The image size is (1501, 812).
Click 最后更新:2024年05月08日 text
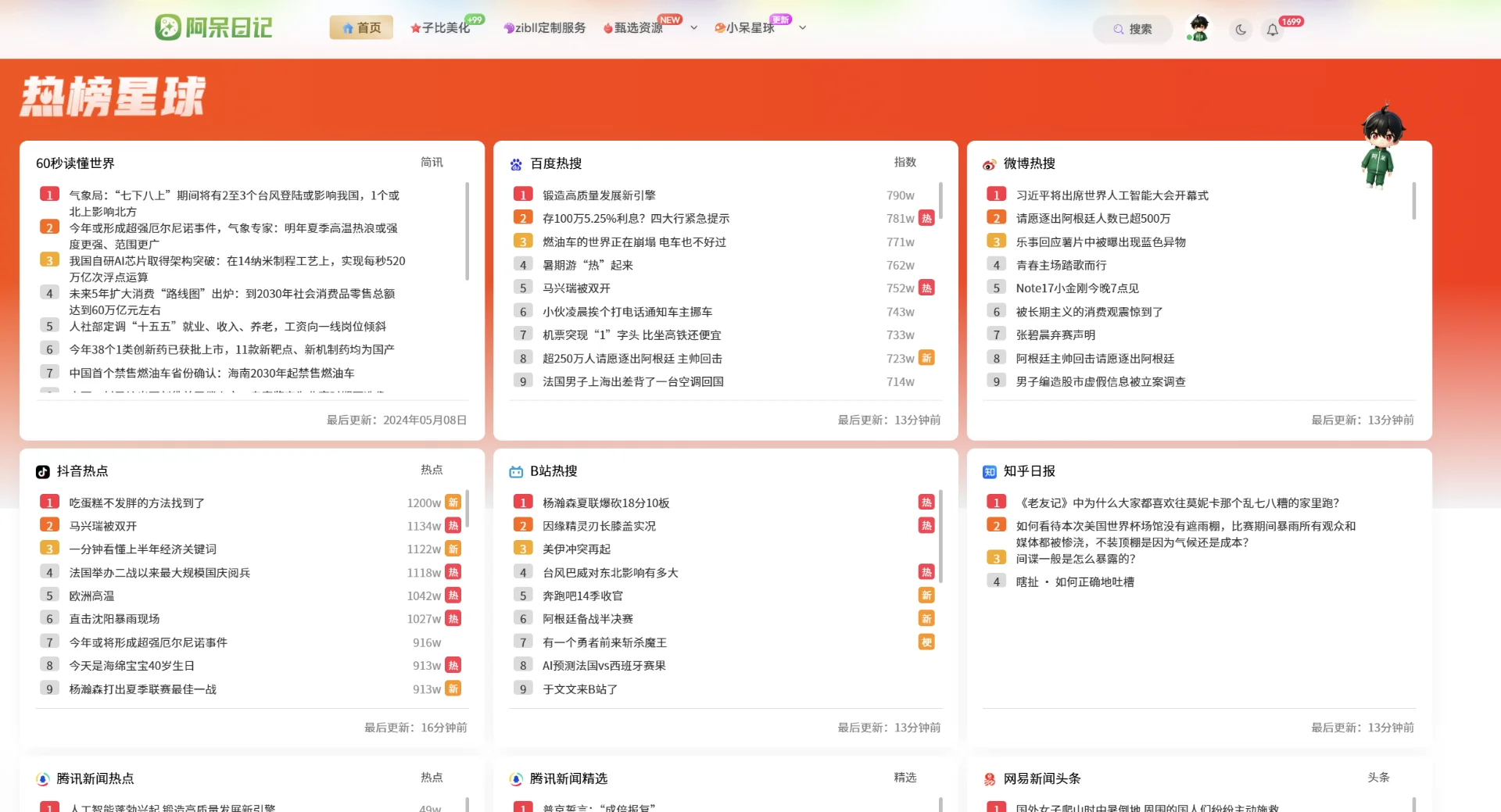pyautogui.click(x=396, y=420)
